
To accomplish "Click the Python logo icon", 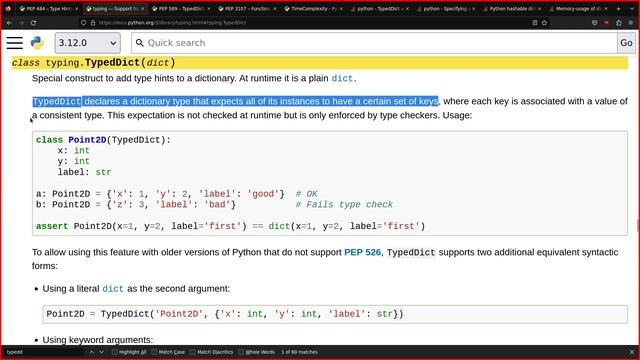I will click(37, 43).
